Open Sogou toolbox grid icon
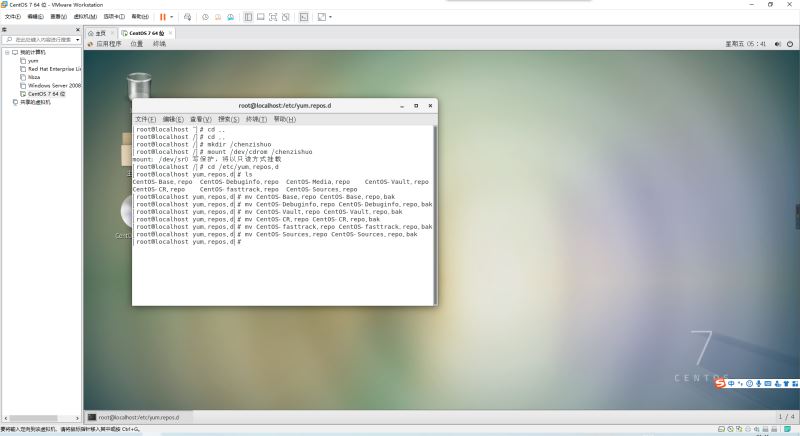The height and width of the screenshot is (436, 800). [795, 383]
